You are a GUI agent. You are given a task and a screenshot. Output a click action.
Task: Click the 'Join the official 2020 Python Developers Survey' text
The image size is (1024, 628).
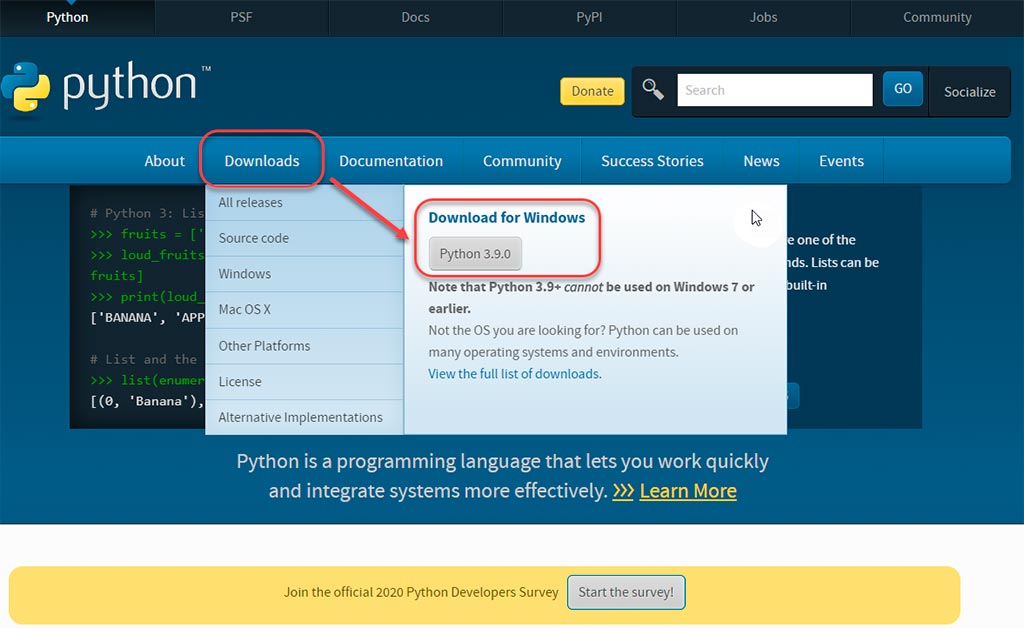(421, 592)
